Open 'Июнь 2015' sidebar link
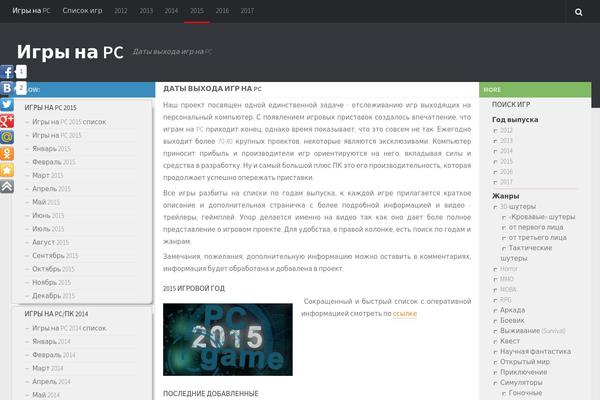This screenshot has height=400, width=600. coord(48,216)
